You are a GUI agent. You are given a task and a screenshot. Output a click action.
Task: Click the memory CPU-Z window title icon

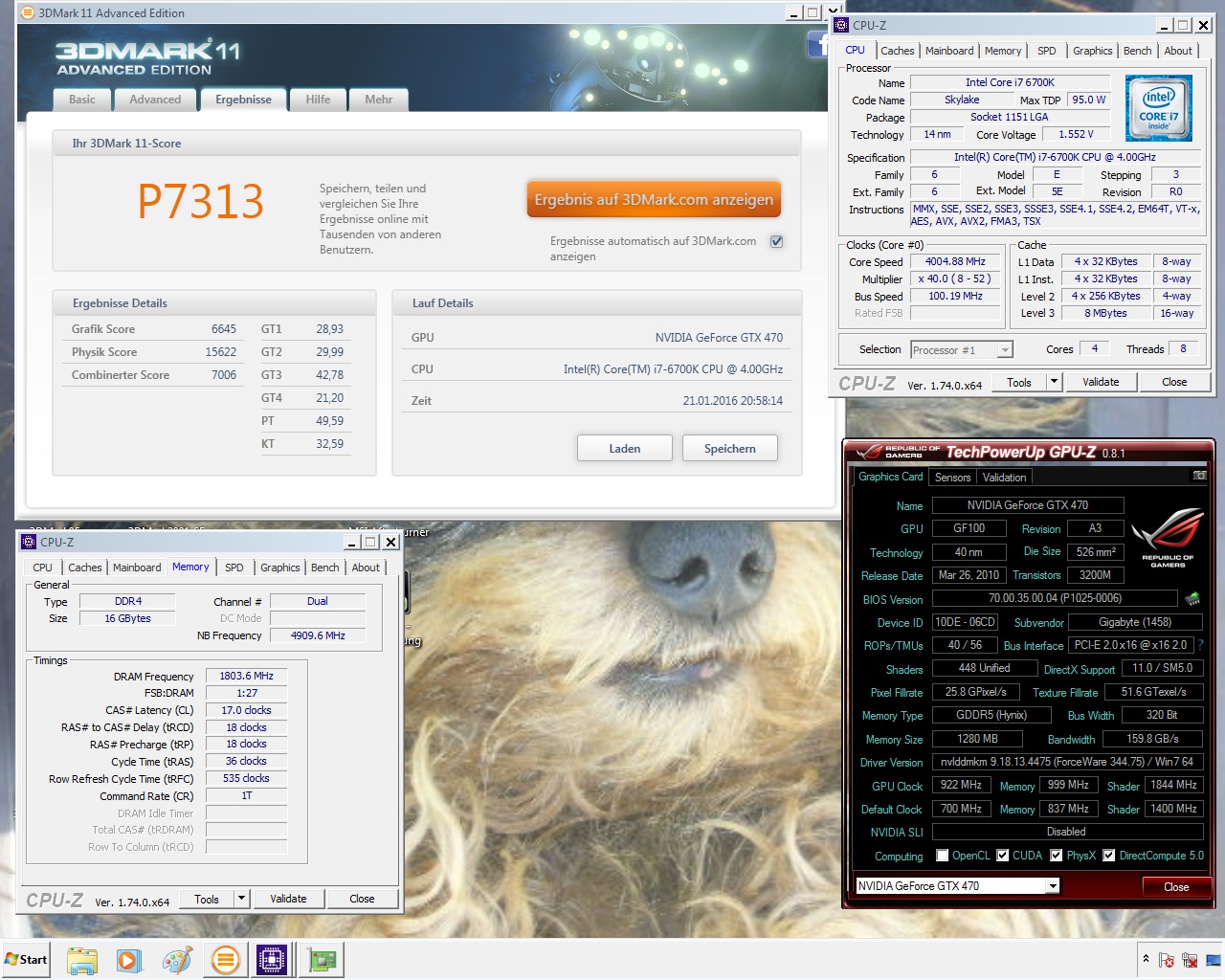coord(29,542)
